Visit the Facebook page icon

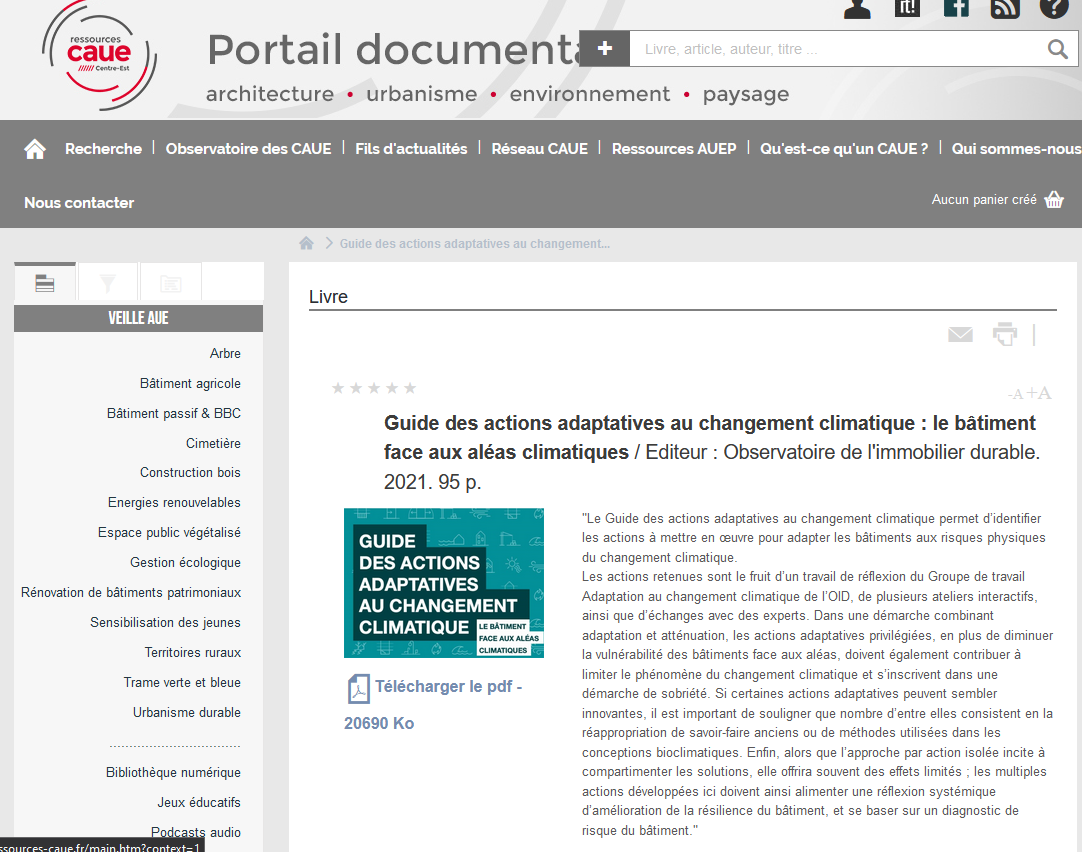956,8
